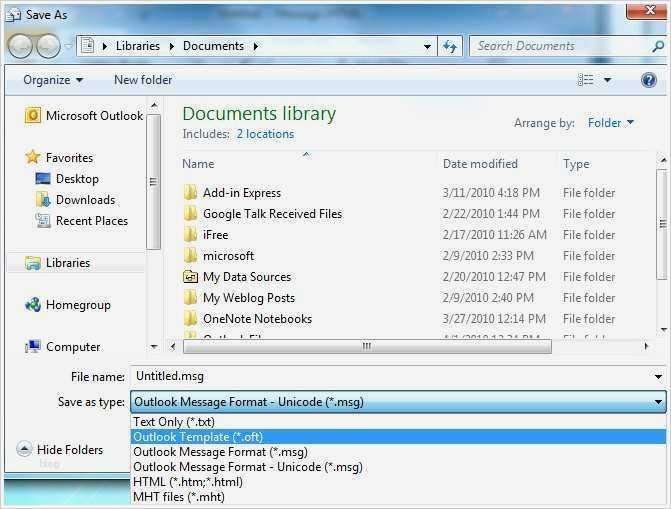Click the Google Talk Received Files folder icon
The width and height of the screenshot is (671, 509).
(190, 214)
